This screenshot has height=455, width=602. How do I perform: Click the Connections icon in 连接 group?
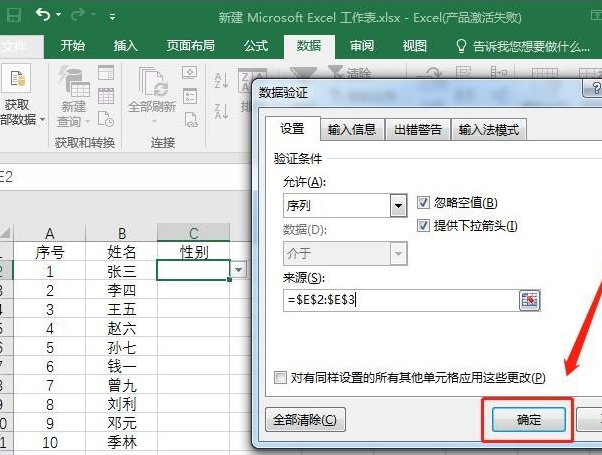click(190, 73)
